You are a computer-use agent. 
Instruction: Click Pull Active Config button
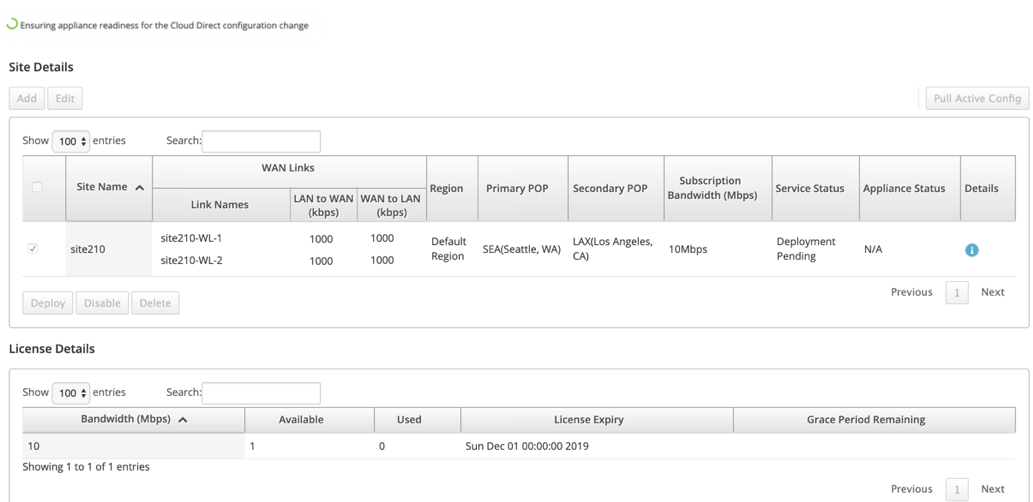977,98
